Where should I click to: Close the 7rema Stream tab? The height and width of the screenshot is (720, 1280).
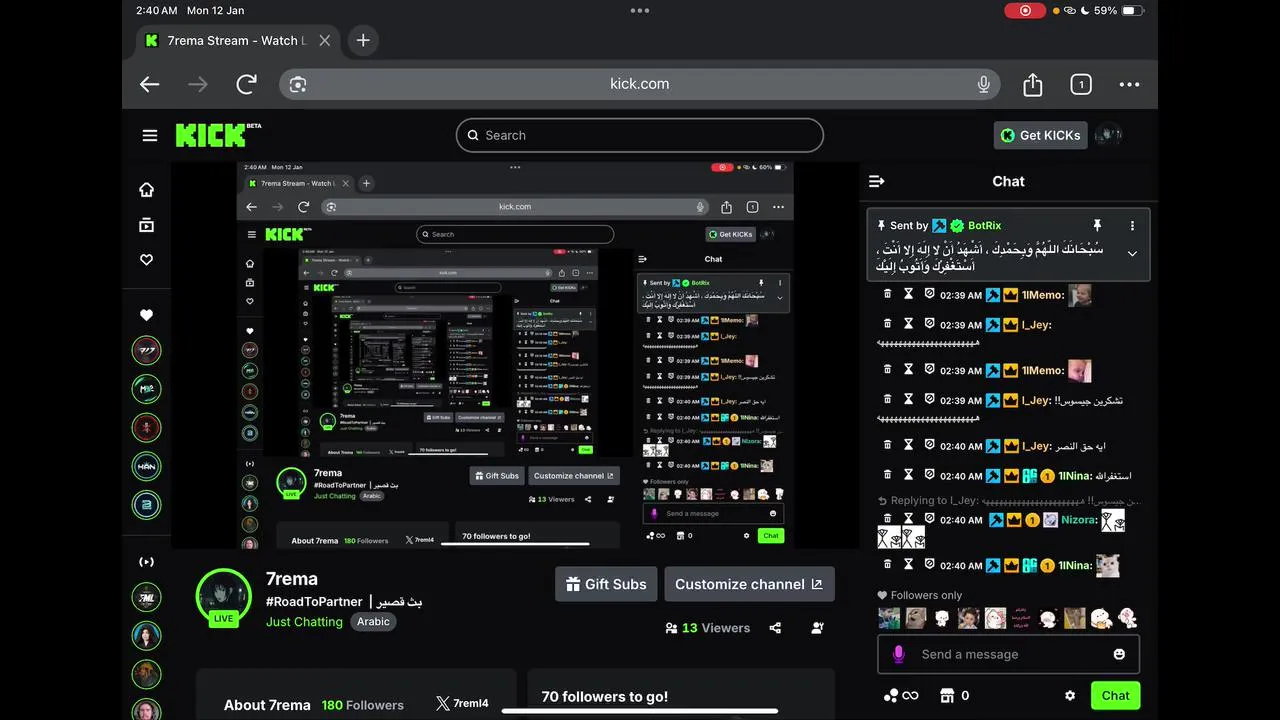tap(325, 41)
